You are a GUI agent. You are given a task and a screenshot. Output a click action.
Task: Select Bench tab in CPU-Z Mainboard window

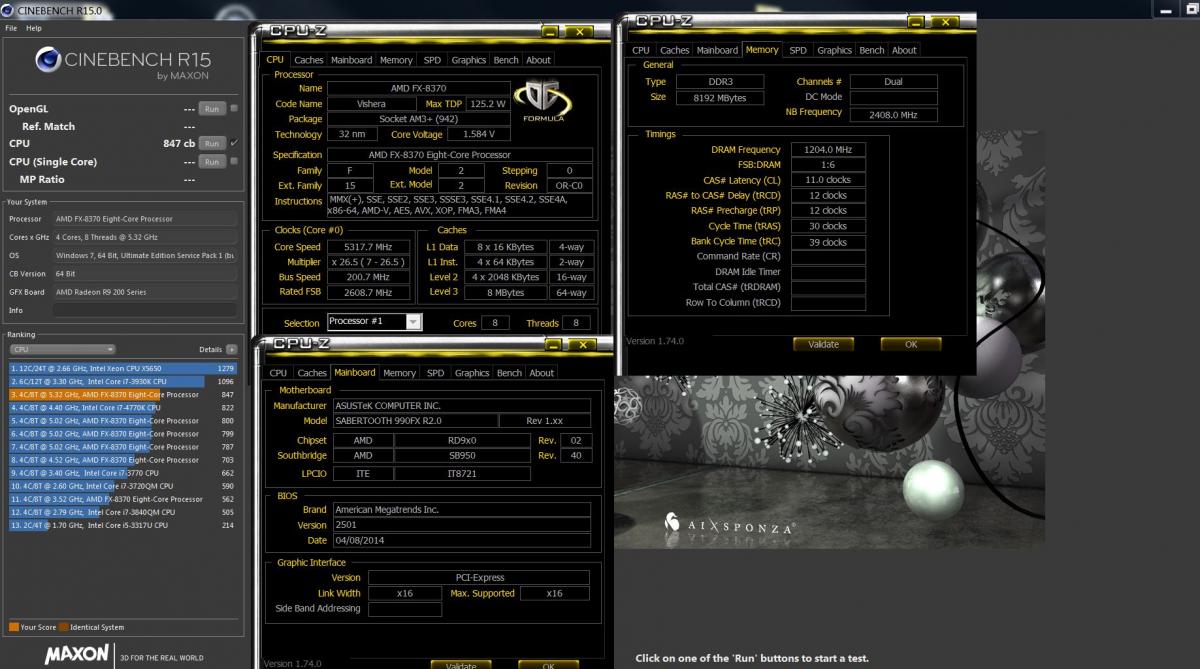click(509, 373)
